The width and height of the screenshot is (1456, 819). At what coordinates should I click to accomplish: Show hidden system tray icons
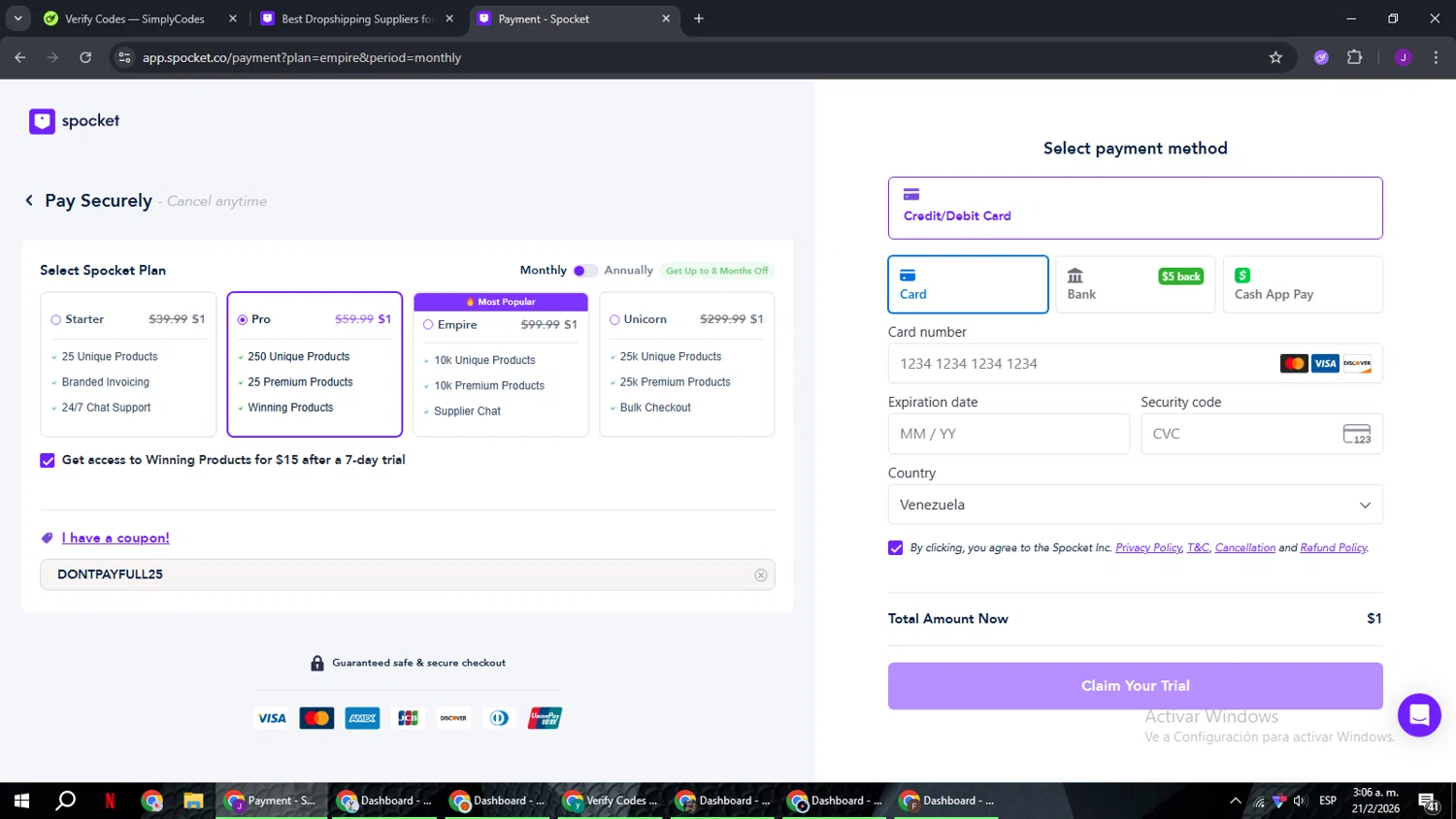coord(1235,801)
